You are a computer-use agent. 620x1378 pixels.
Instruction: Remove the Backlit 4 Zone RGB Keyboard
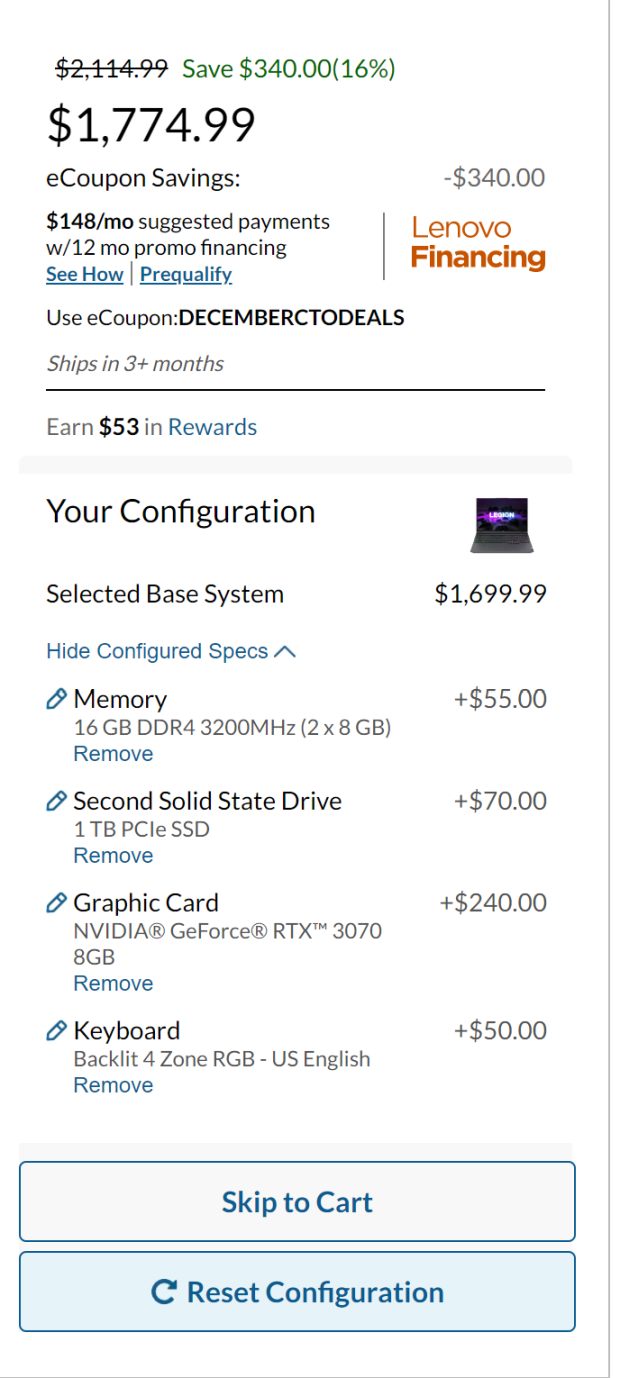point(113,1086)
